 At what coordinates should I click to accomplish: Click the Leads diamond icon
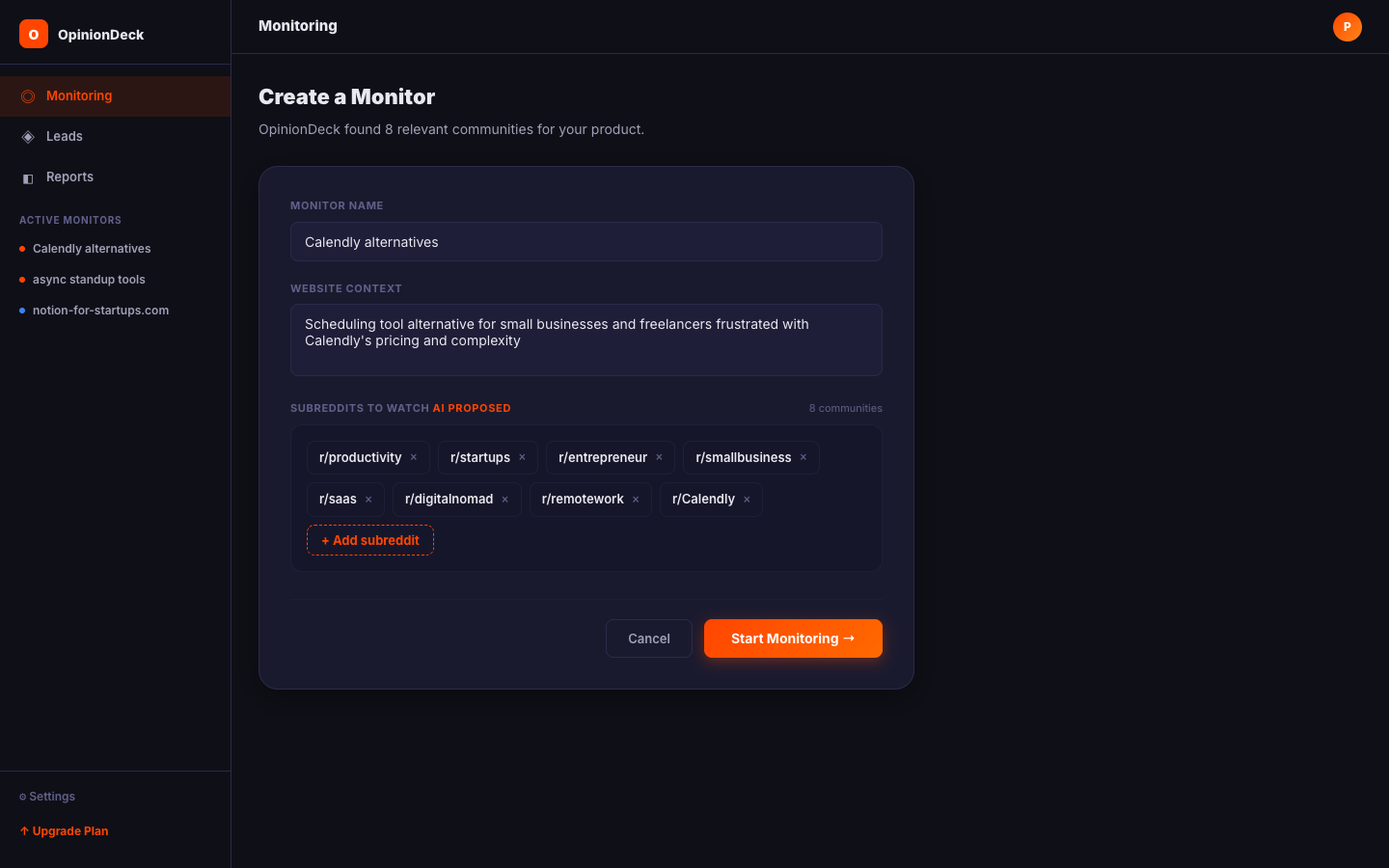pos(27,136)
